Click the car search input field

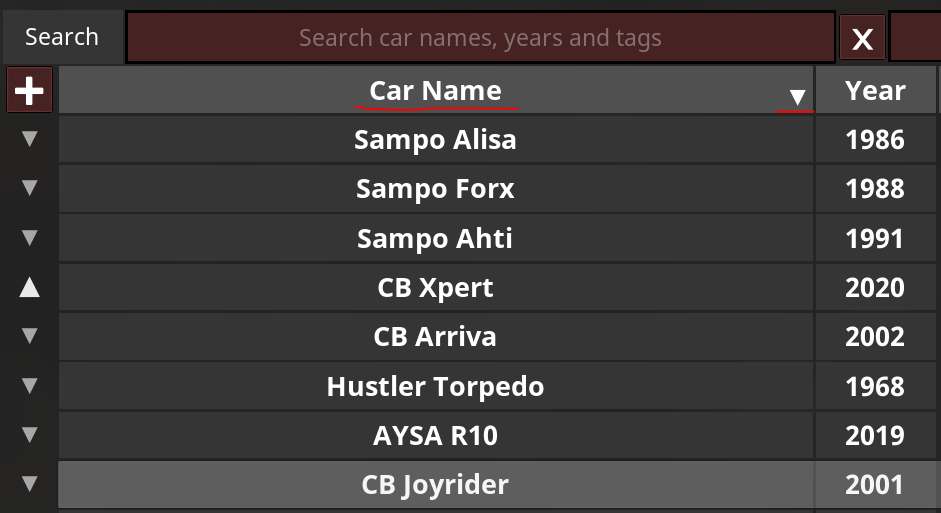pos(480,39)
